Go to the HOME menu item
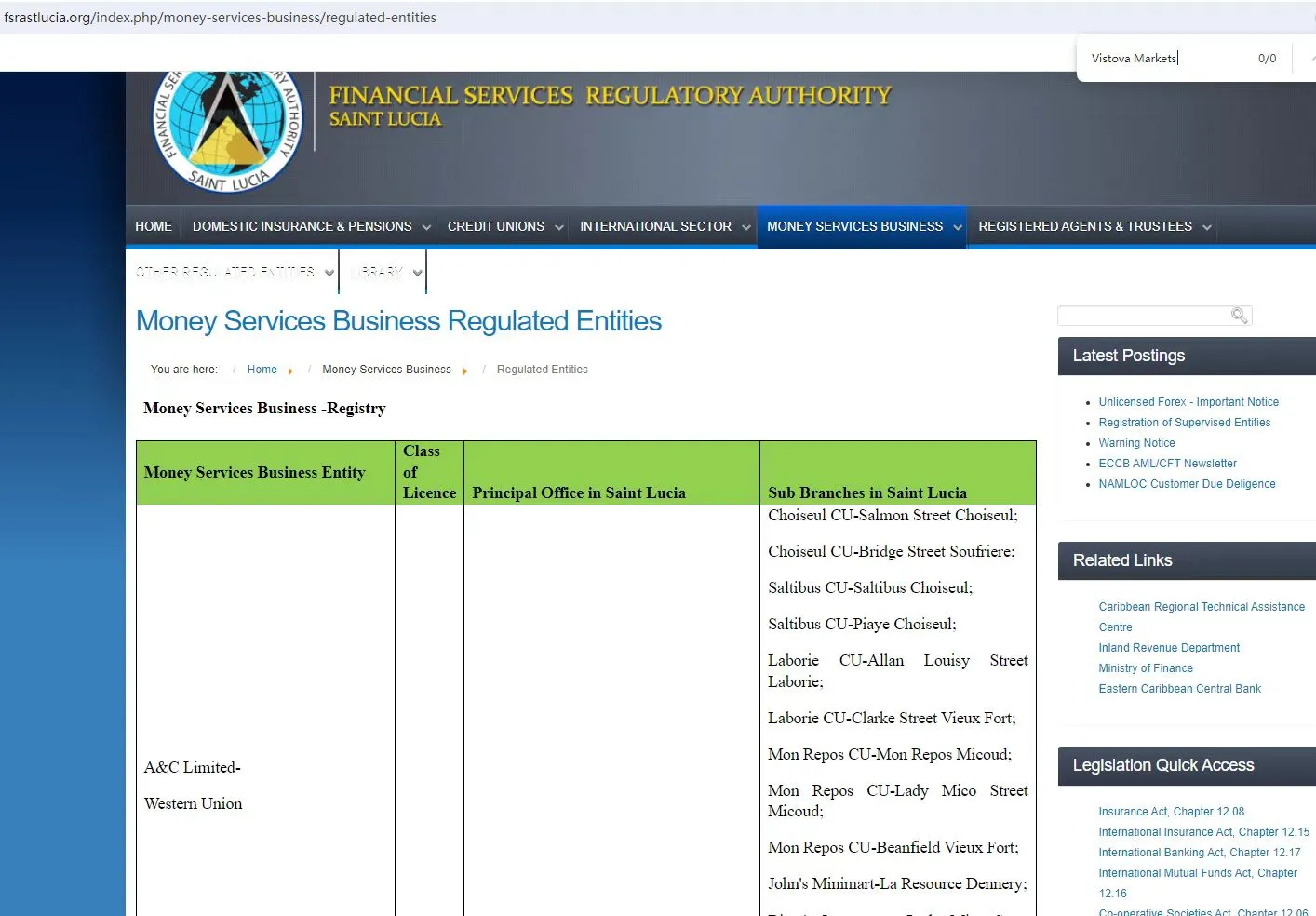The image size is (1316, 916). pos(154,226)
